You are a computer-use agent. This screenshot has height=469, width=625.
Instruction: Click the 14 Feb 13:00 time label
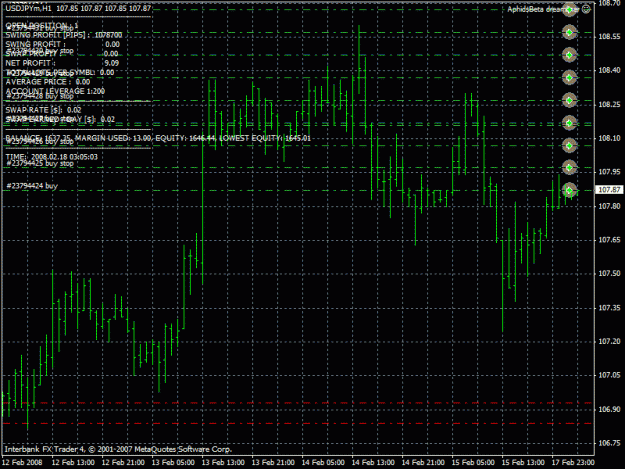point(373,463)
